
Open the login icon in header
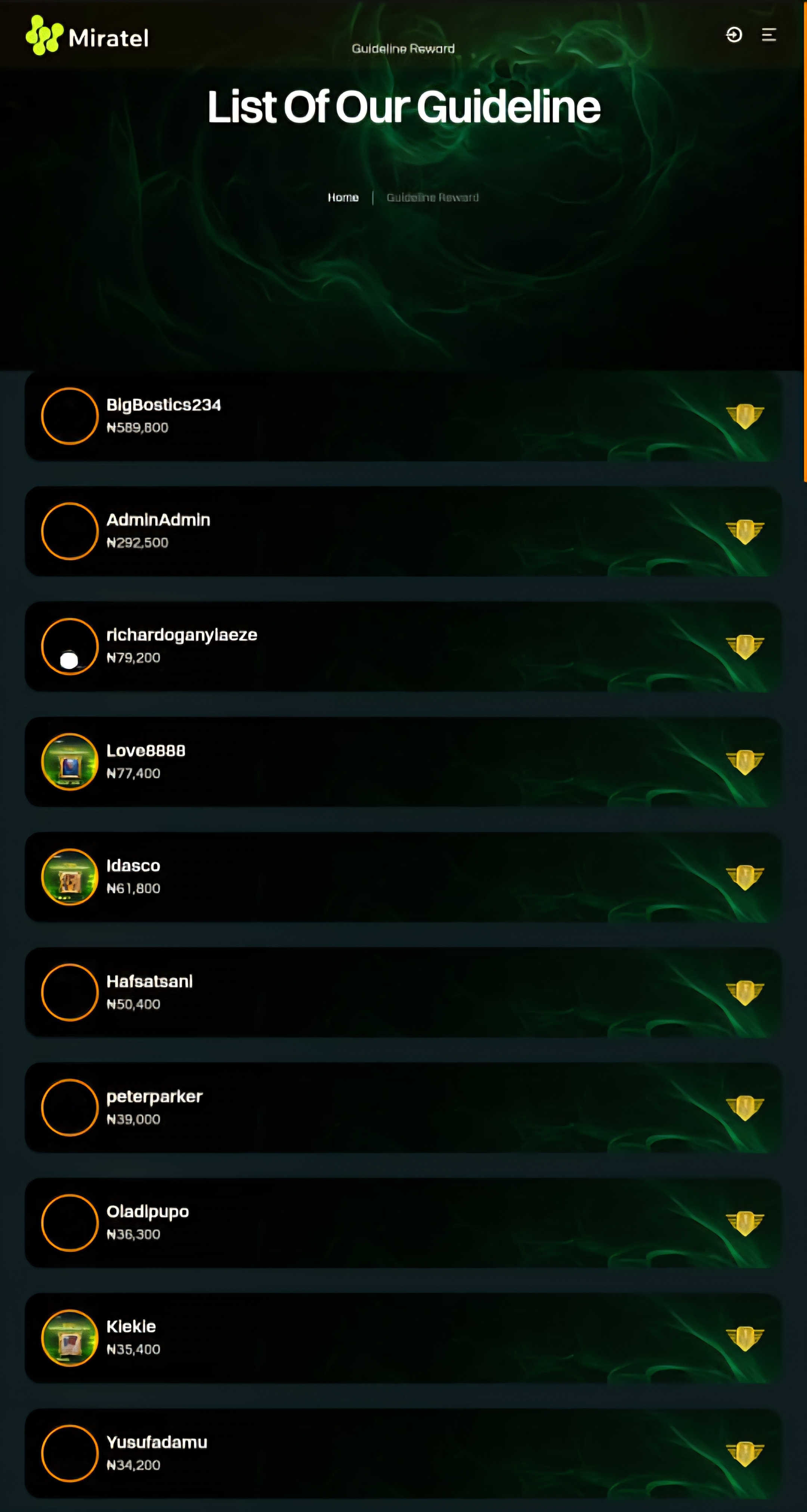(734, 35)
